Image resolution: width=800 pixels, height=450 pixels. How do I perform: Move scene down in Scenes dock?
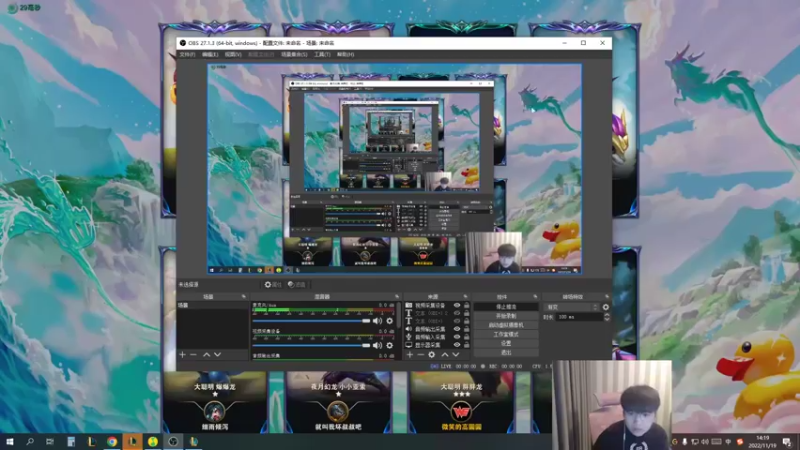pos(218,354)
